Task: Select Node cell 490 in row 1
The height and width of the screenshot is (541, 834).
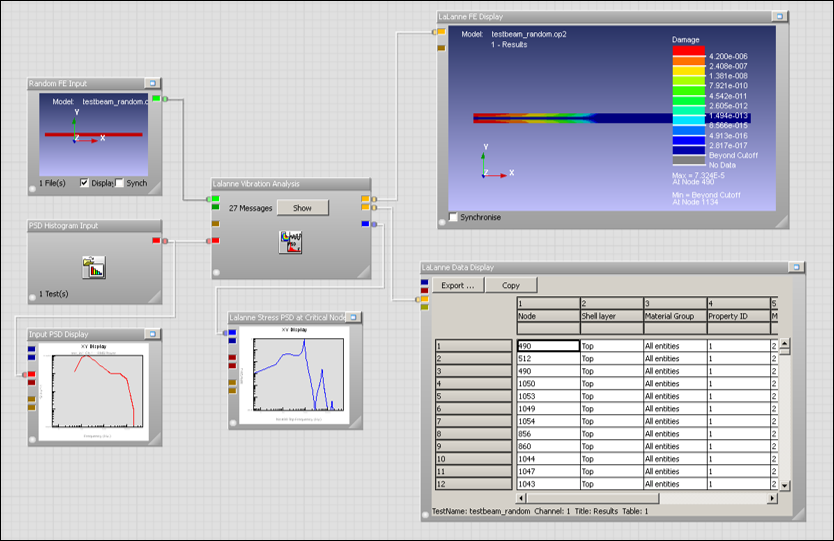Action: (548, 346)
